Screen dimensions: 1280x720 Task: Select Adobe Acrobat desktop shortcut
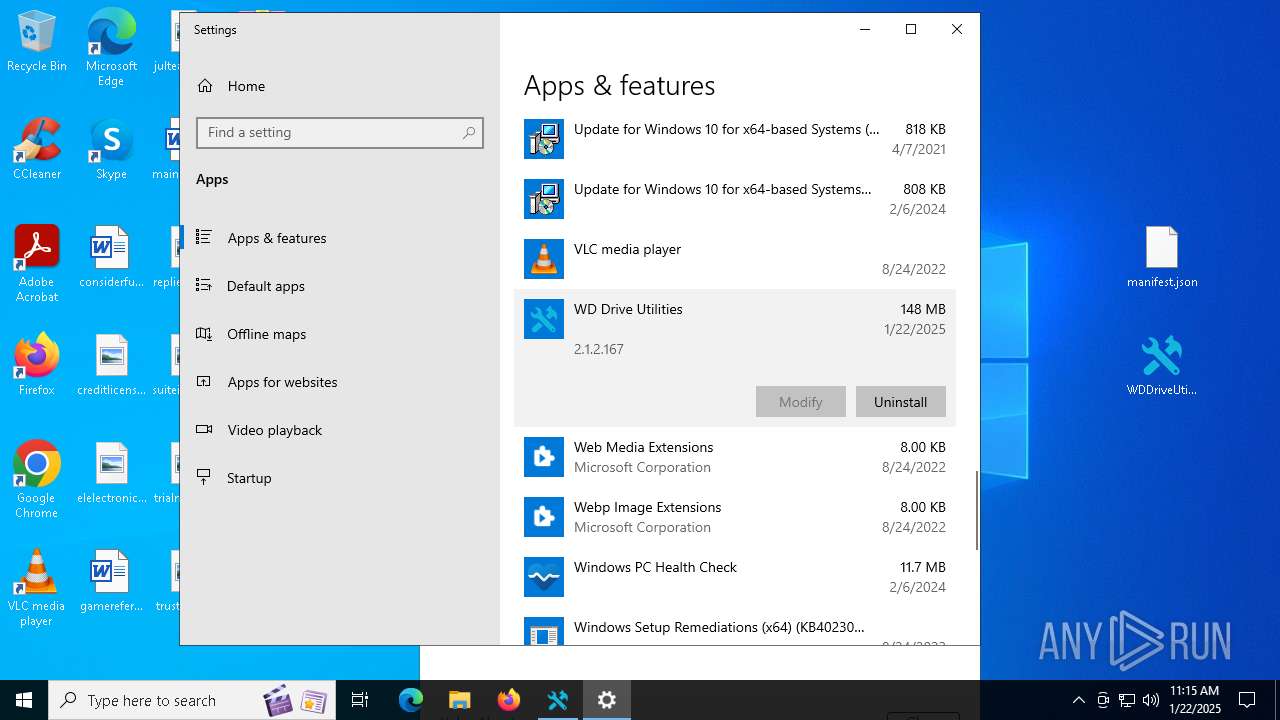[x=37, y=263]
